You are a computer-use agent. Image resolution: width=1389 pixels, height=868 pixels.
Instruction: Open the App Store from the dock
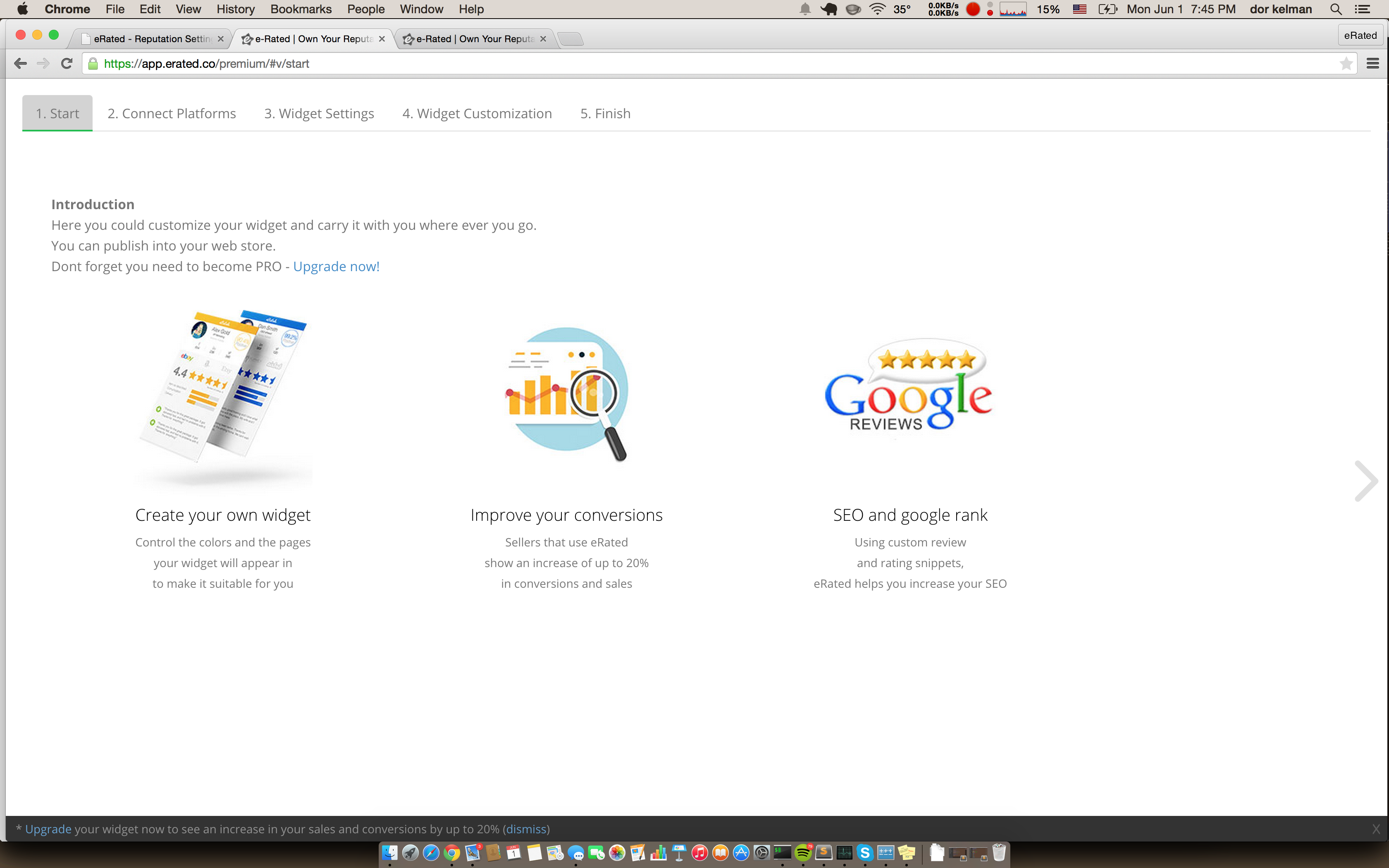click(741, 853)
